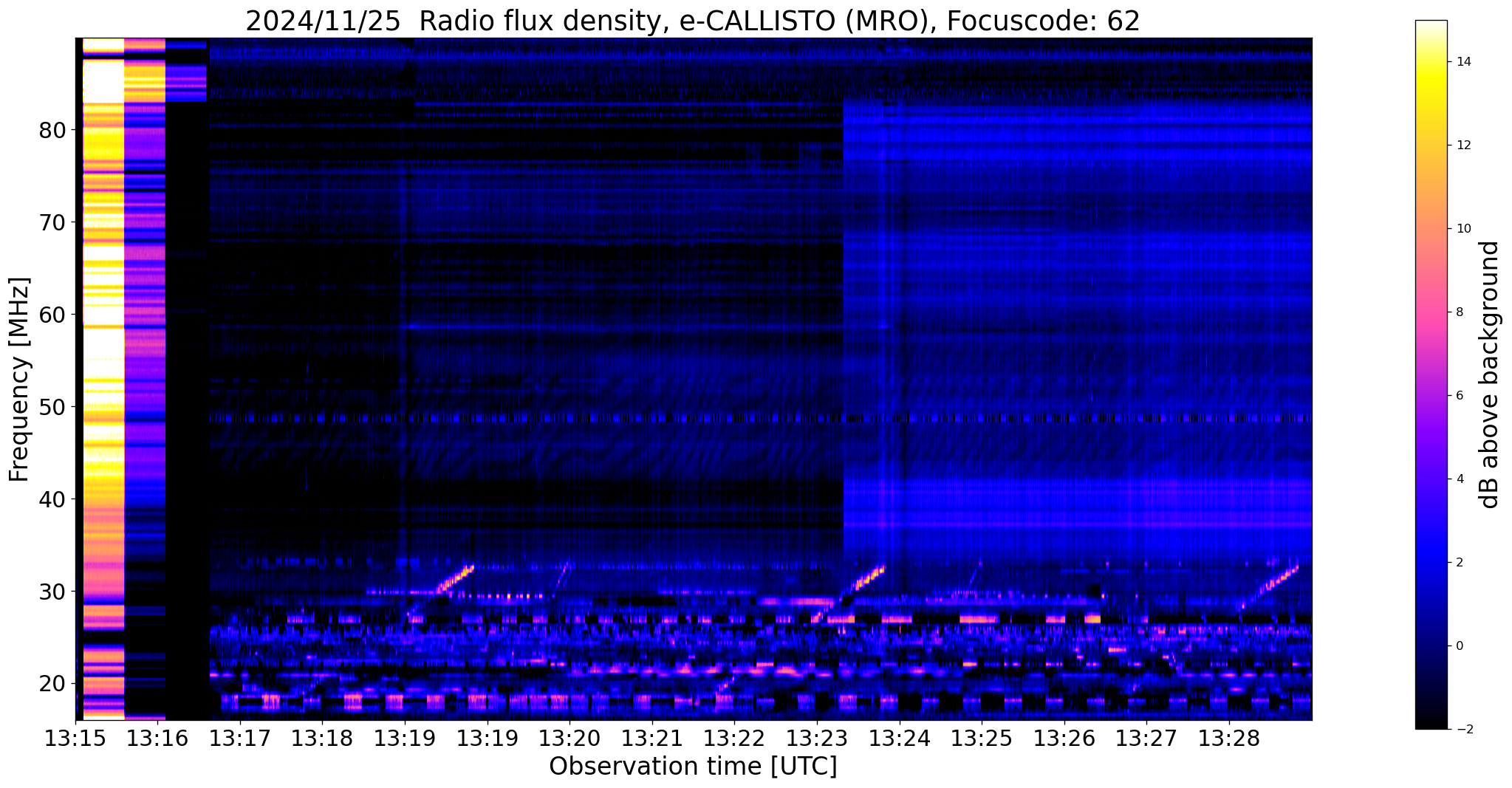This screenshot has height=788, width=1512.
Task: Pick the 13:18 time tick label
Action: (321, 740)
